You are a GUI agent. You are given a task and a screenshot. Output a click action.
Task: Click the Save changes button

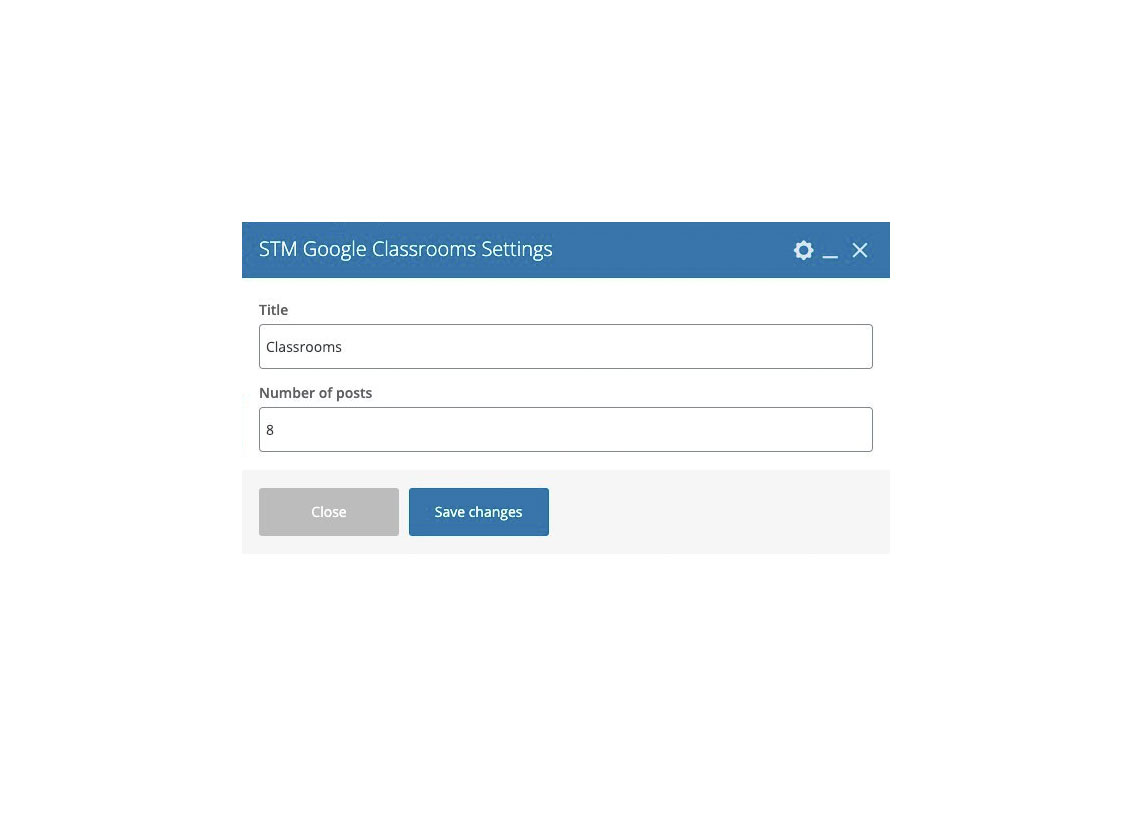coord(478,512)
